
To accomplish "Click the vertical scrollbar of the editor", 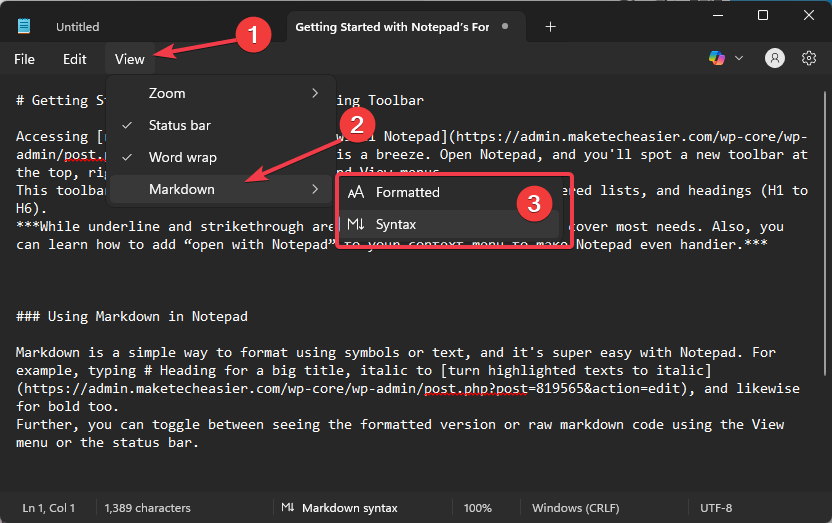I will 825,233.
